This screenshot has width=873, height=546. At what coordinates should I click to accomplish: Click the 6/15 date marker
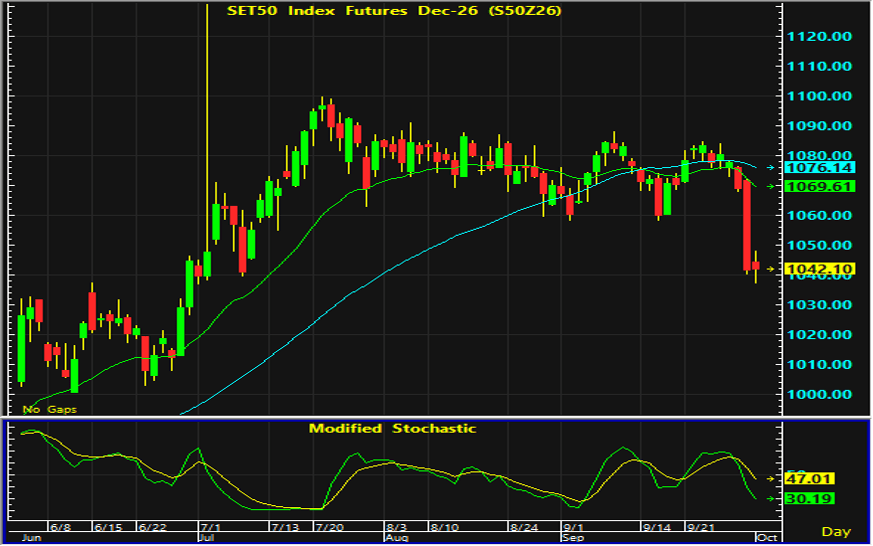coord(108,527)
